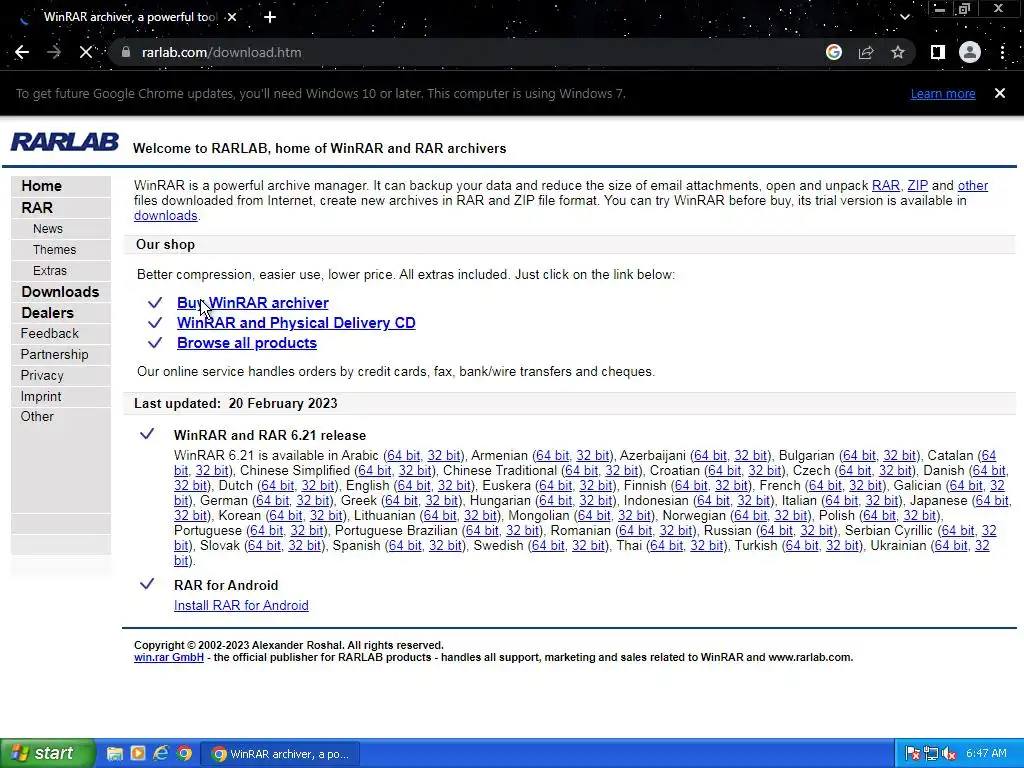This screenshot has height=768, width=1024.
Task: Click the address bar URL
Action: (x=221, y=52)
